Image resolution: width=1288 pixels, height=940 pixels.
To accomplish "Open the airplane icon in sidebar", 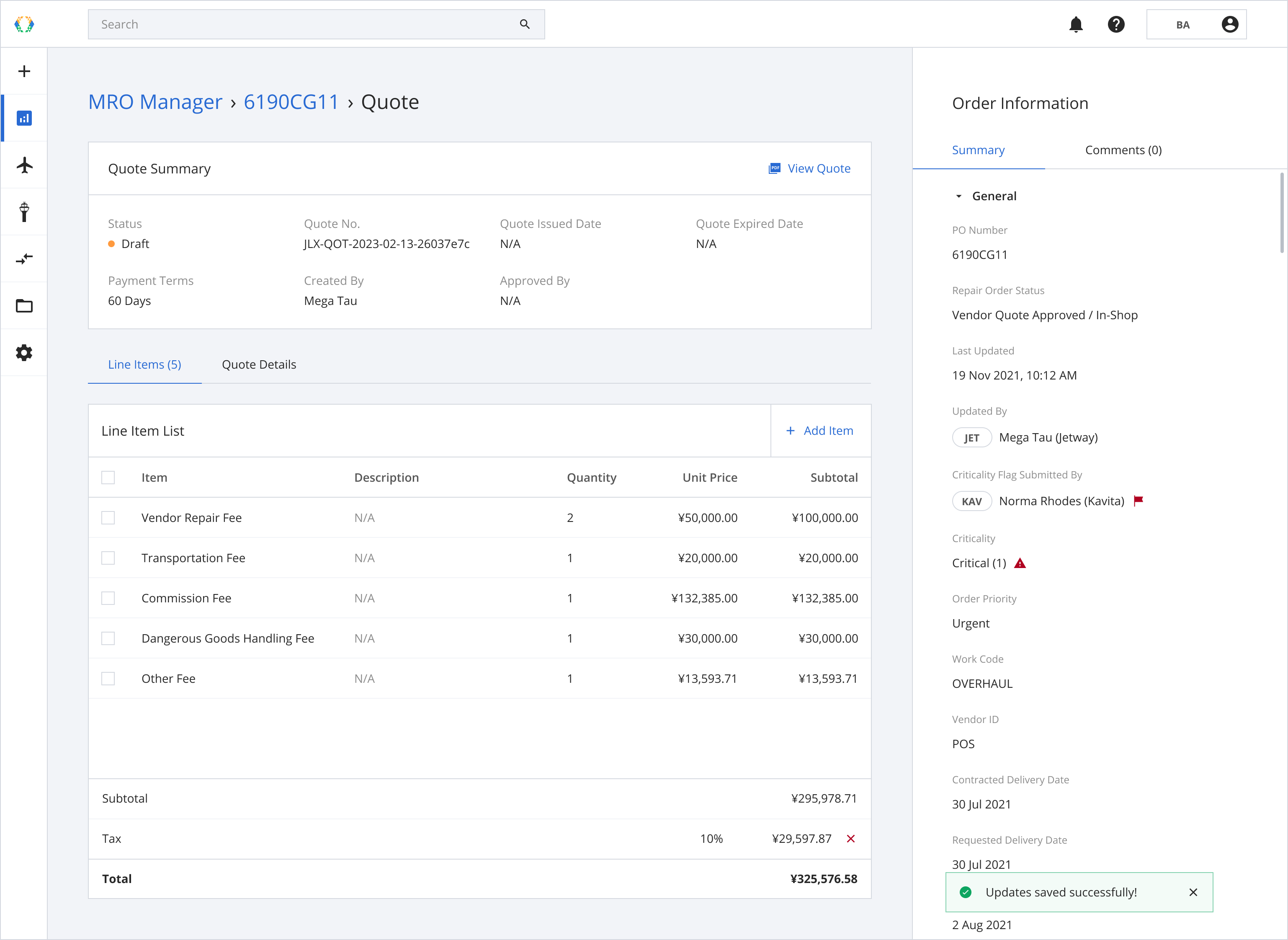I will pyautogui.click(x=24, y=165).
